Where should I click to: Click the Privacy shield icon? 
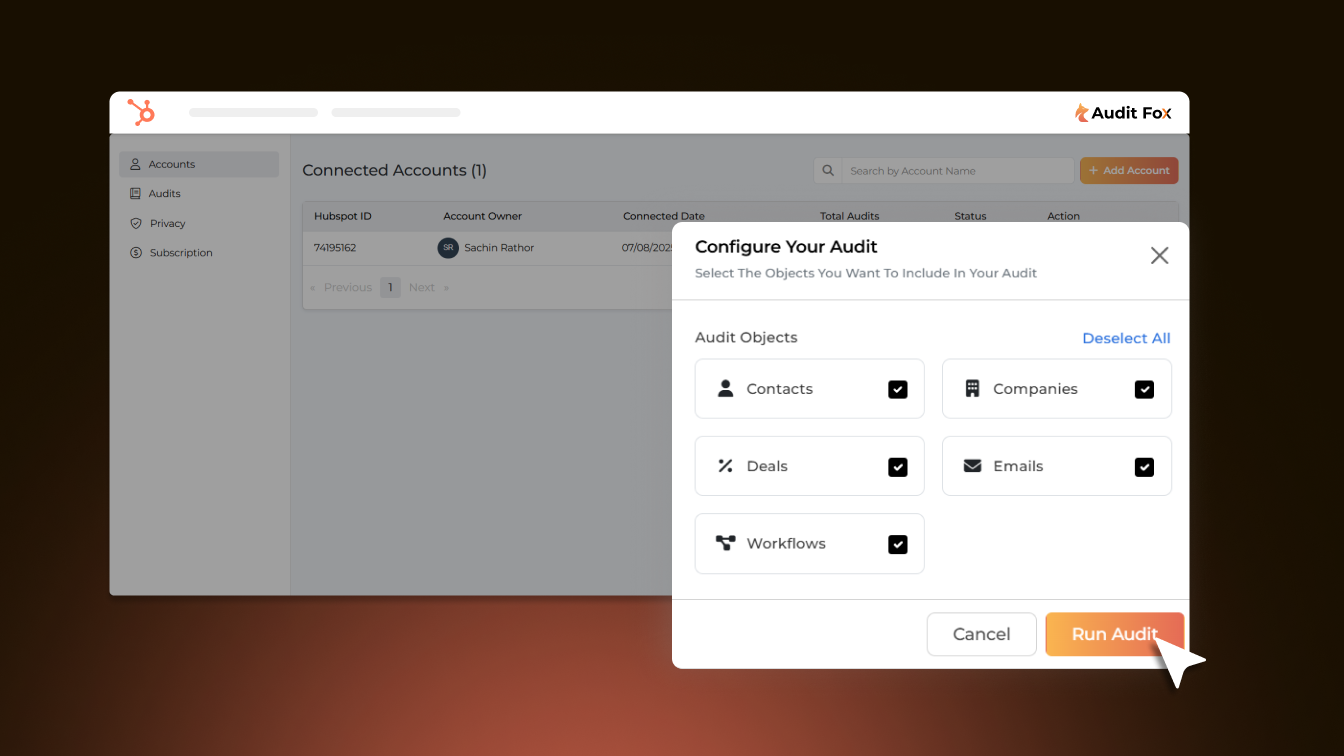pos(135,223)
